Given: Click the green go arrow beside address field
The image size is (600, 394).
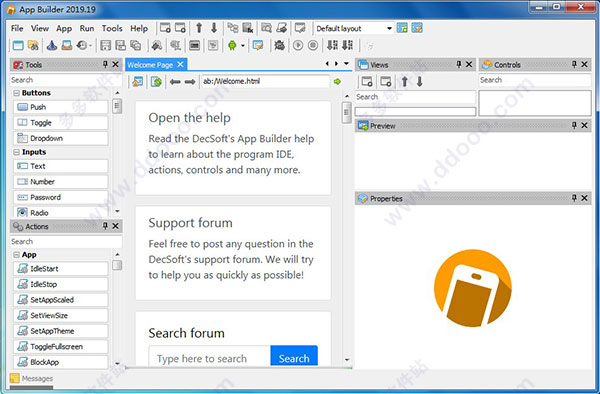Looking at the screenshot, I should 337,81.
